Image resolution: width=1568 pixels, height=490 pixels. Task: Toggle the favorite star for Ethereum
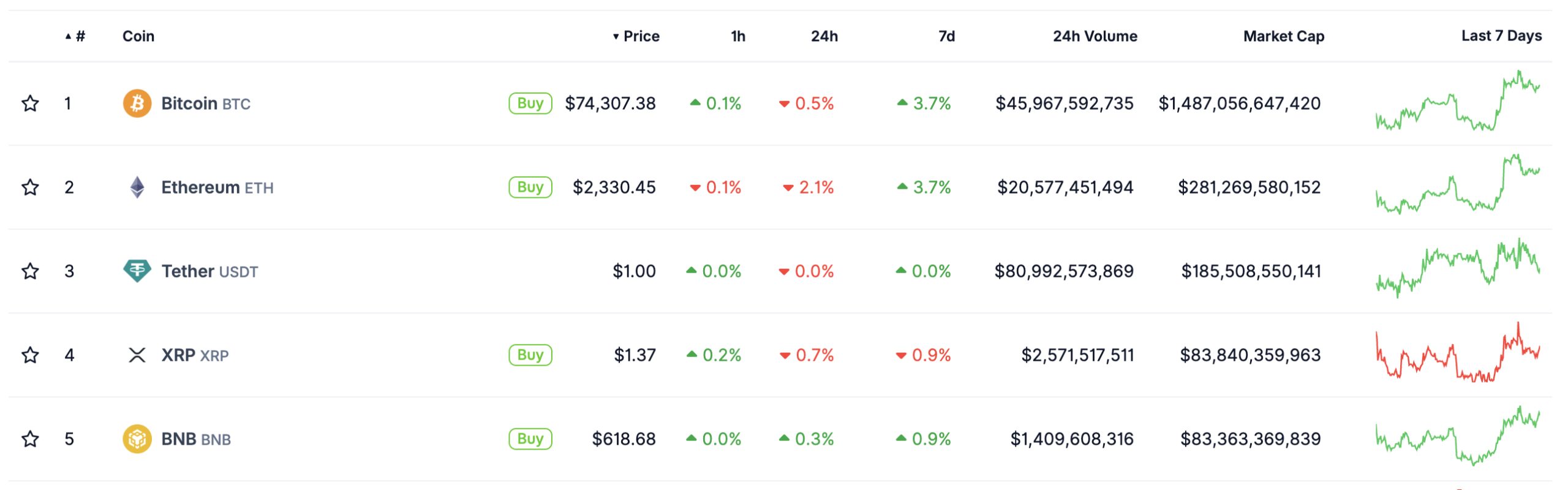29,187
